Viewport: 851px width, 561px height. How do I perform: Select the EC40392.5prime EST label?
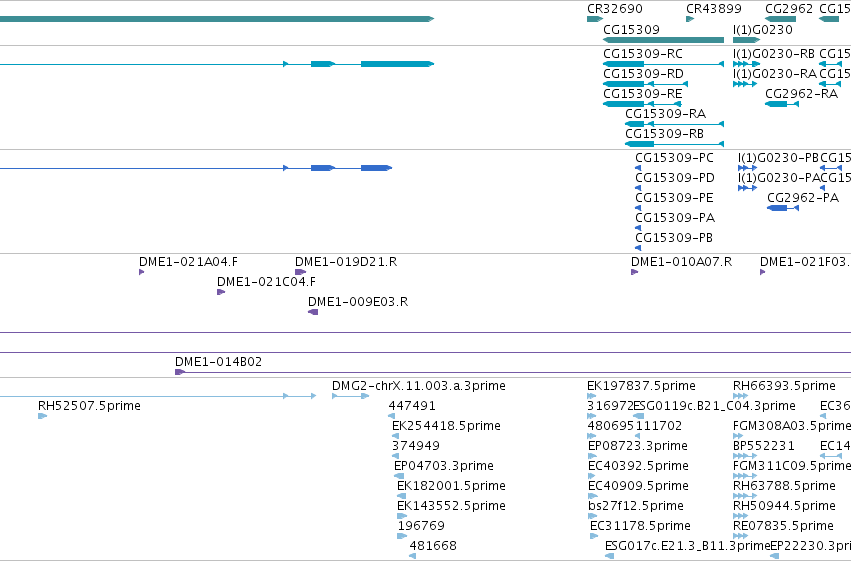pyautogui.click(x=638, y=466)
